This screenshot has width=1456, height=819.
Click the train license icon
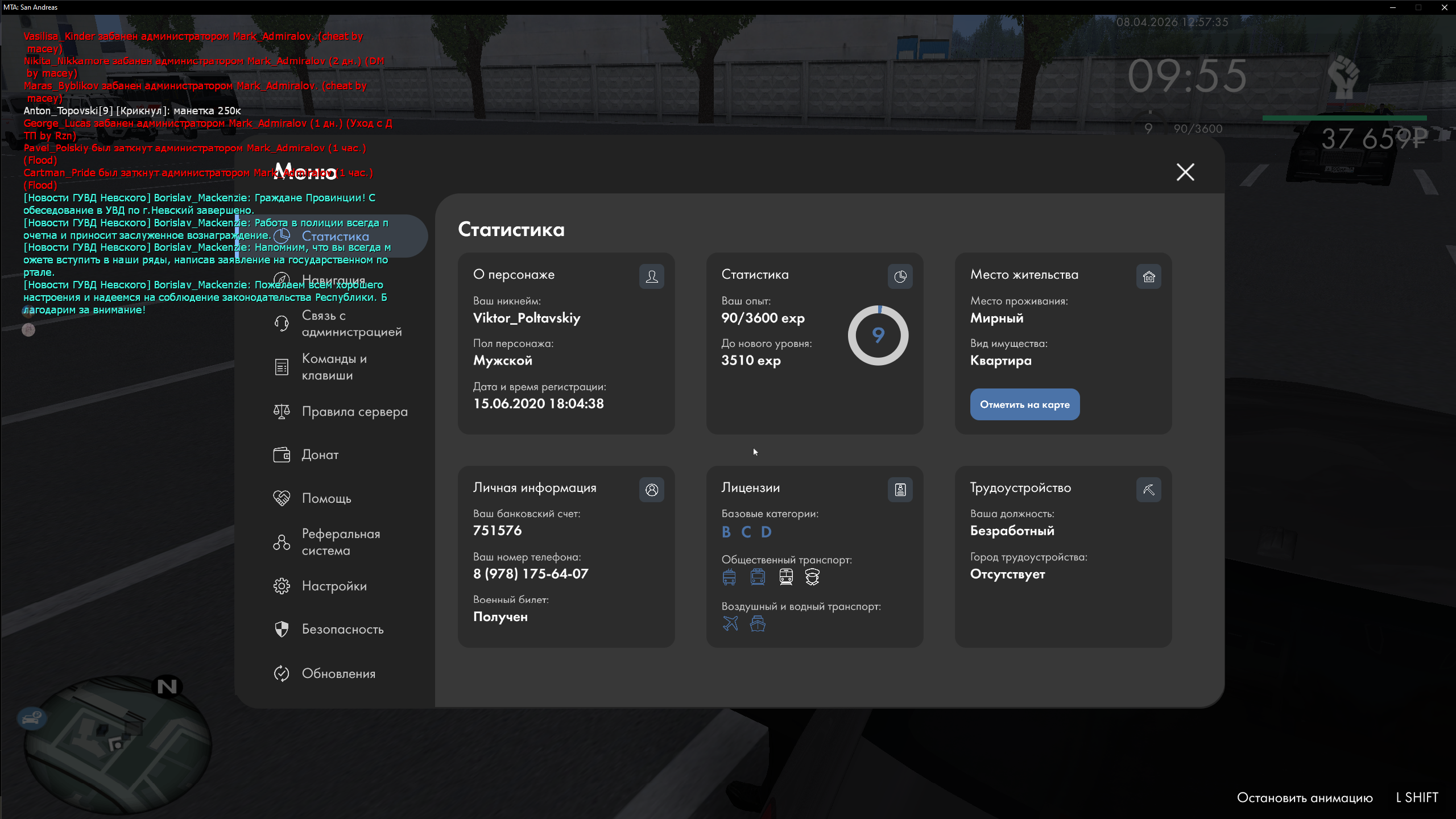[786, 577]
